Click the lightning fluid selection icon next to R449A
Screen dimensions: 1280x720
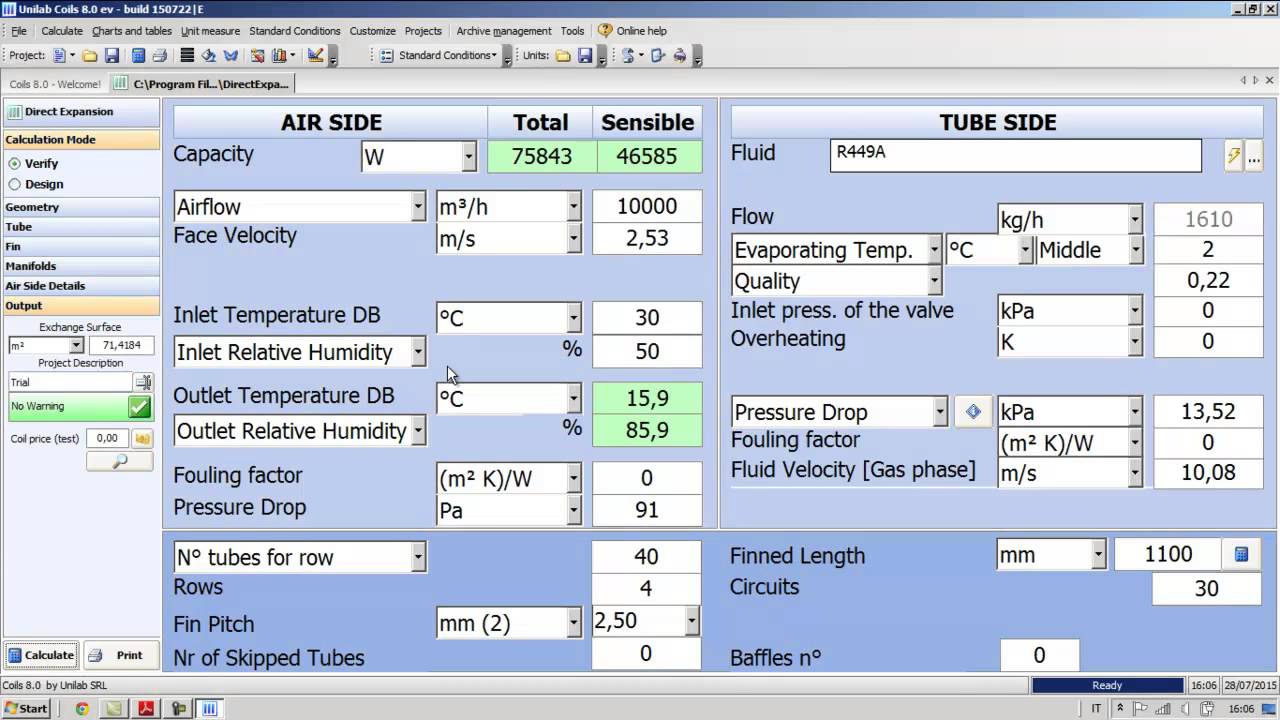(1234, 156)
